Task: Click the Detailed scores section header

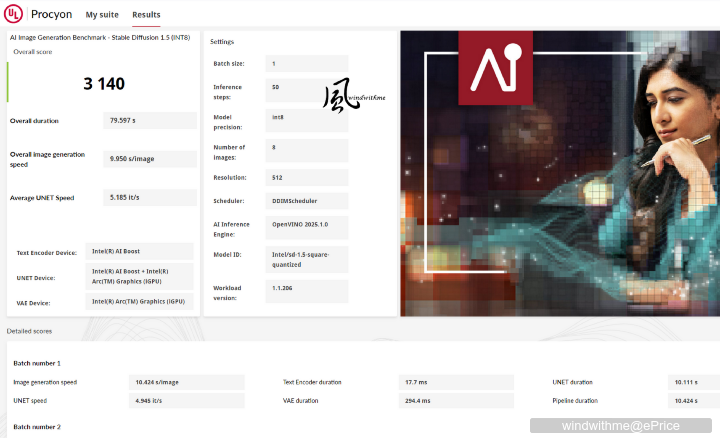Action: pos(30,331)
